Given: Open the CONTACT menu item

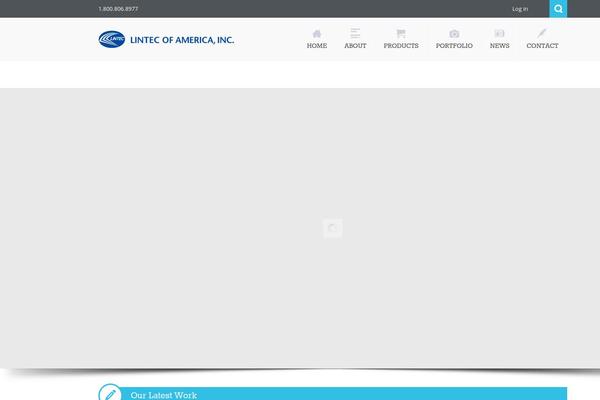Looking at the screenshot, I should [542, 46].
